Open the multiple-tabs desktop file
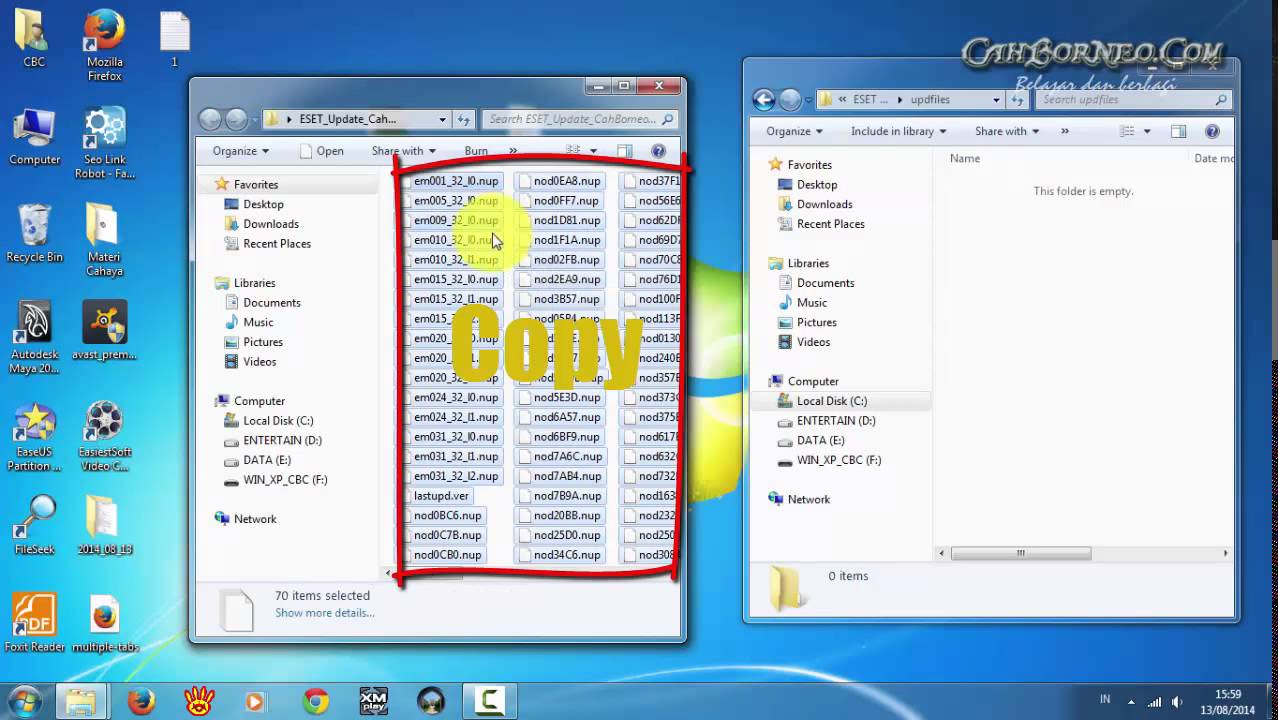 pos(104,622)
